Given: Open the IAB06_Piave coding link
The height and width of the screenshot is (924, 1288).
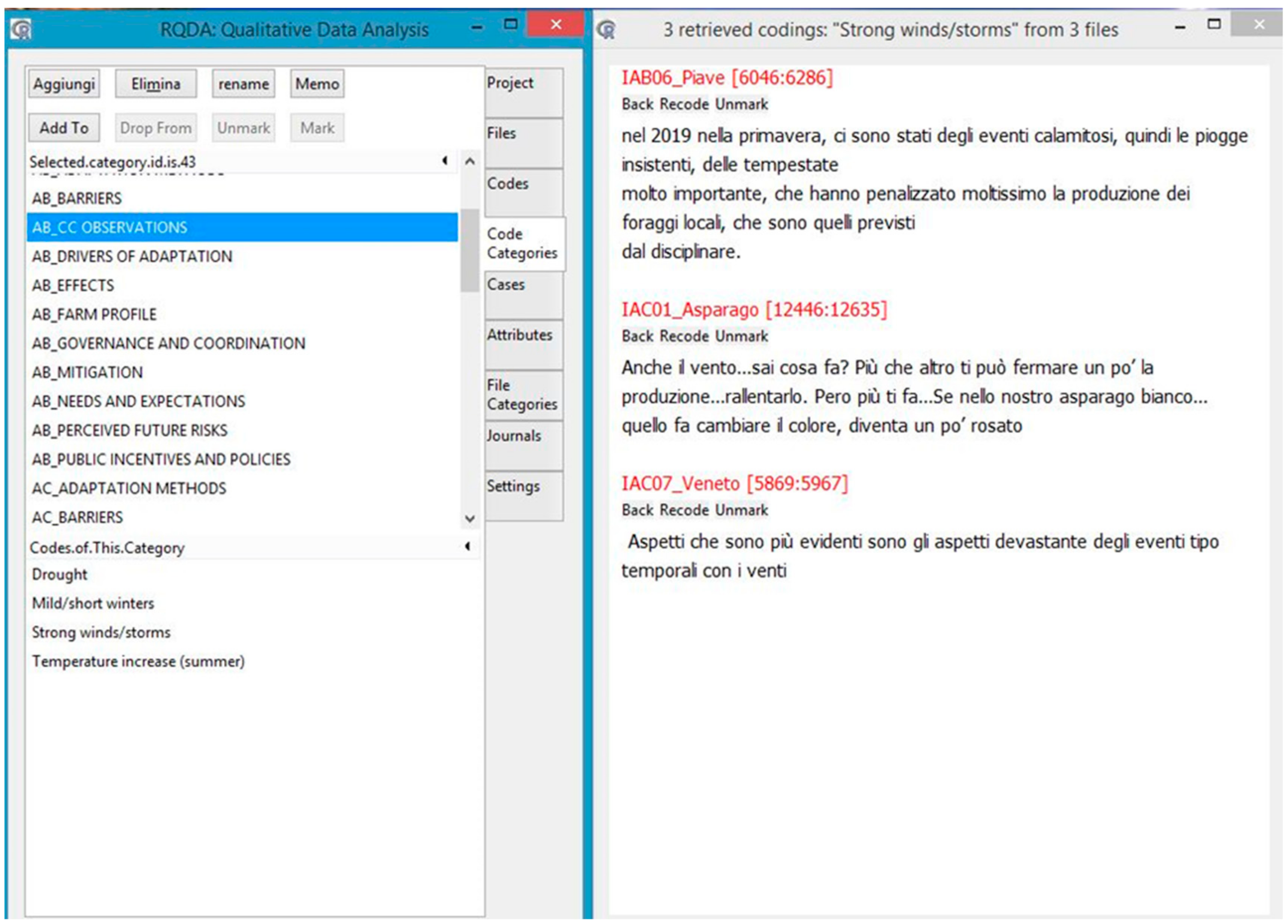Looking at the screenshot, I should click(x=726, y=78).
